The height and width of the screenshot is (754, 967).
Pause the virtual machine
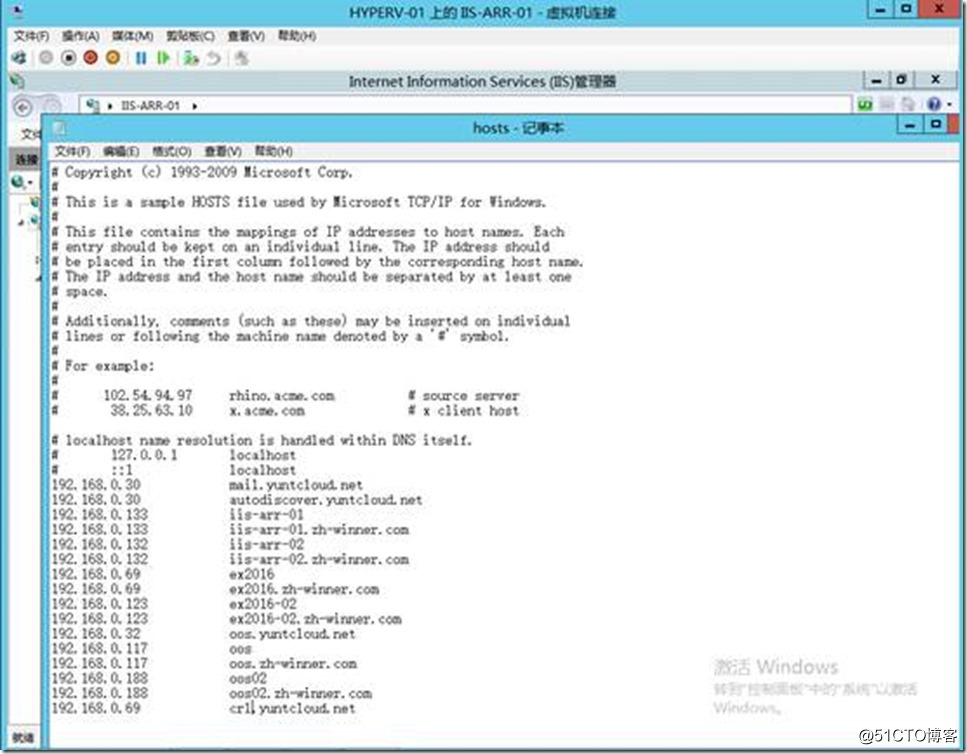(141, 58)
